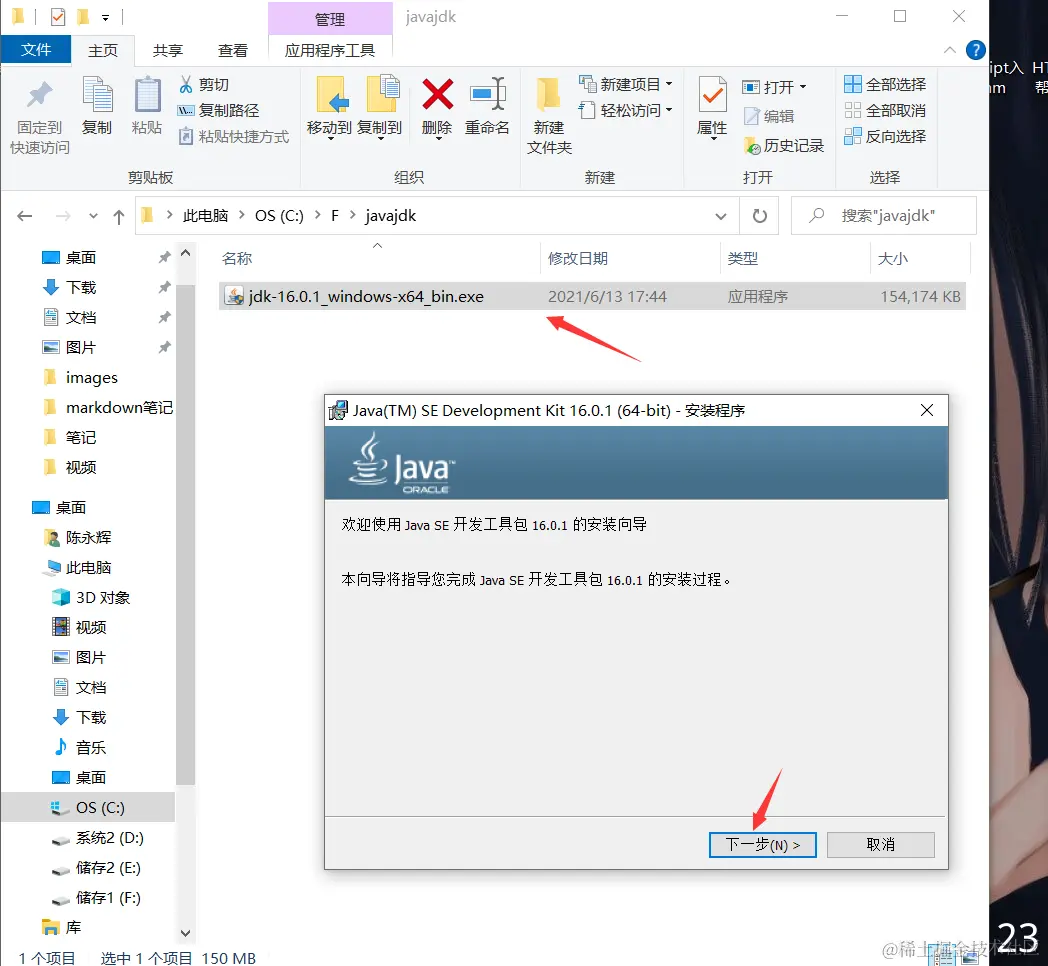Expand the chevron after 此电脑 in path
Image resolution: width=1048 pixels, height=966 pixels.
tap(242, 215)
